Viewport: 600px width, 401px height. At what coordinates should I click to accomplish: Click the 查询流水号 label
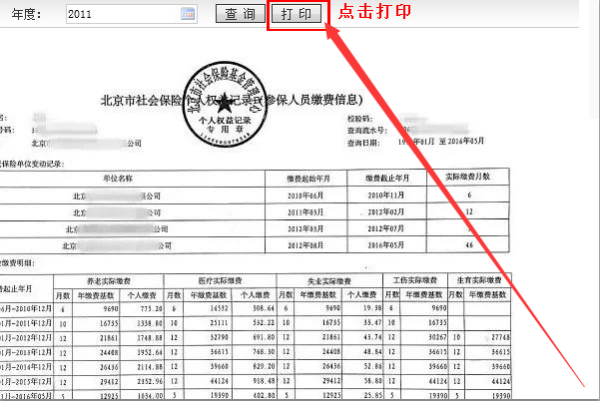tap(365, 131)
